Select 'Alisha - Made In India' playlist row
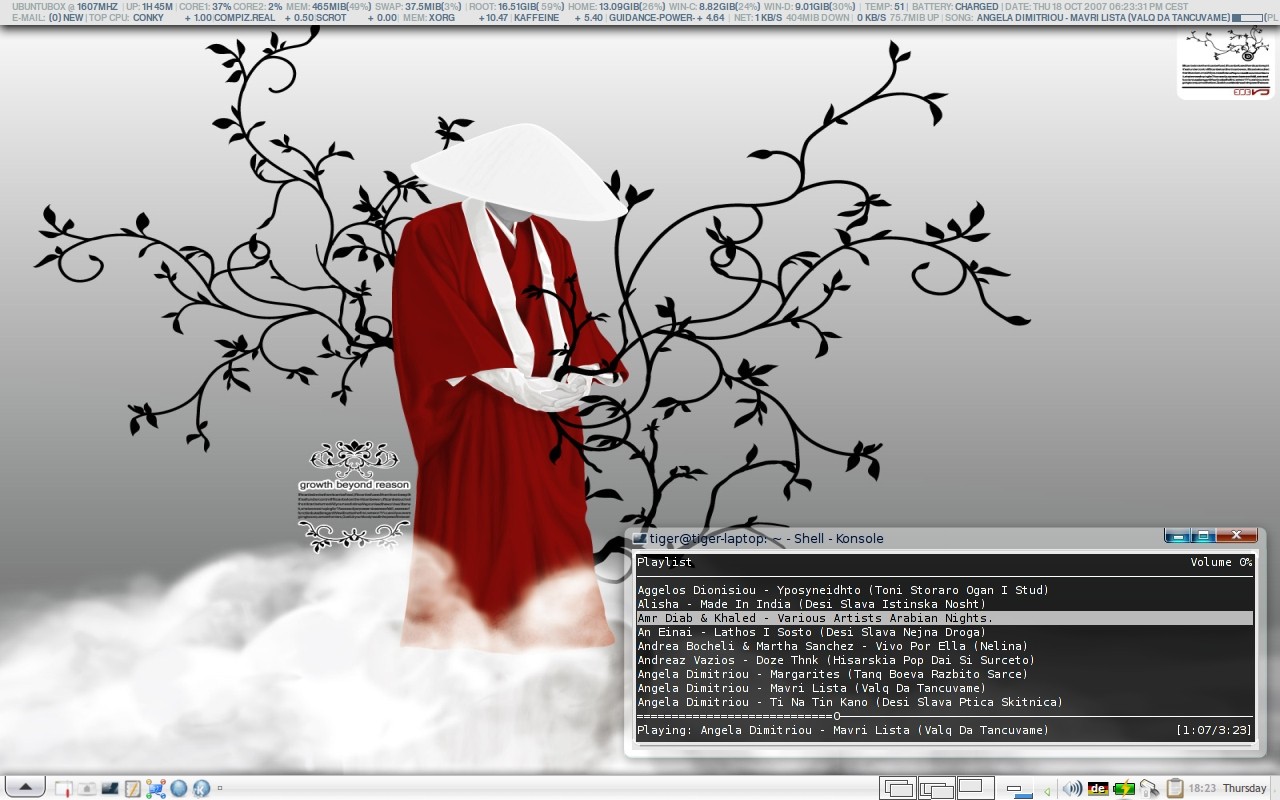The height and width of the screenshot is (800, 1280). (945, 604)
